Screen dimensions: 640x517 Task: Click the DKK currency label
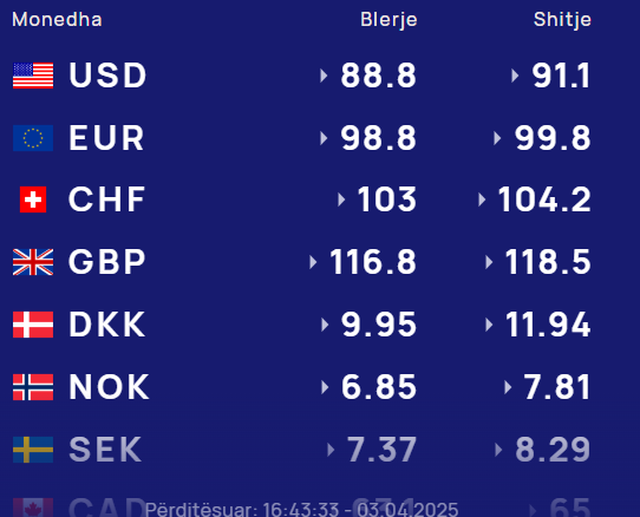pos(107,324)
